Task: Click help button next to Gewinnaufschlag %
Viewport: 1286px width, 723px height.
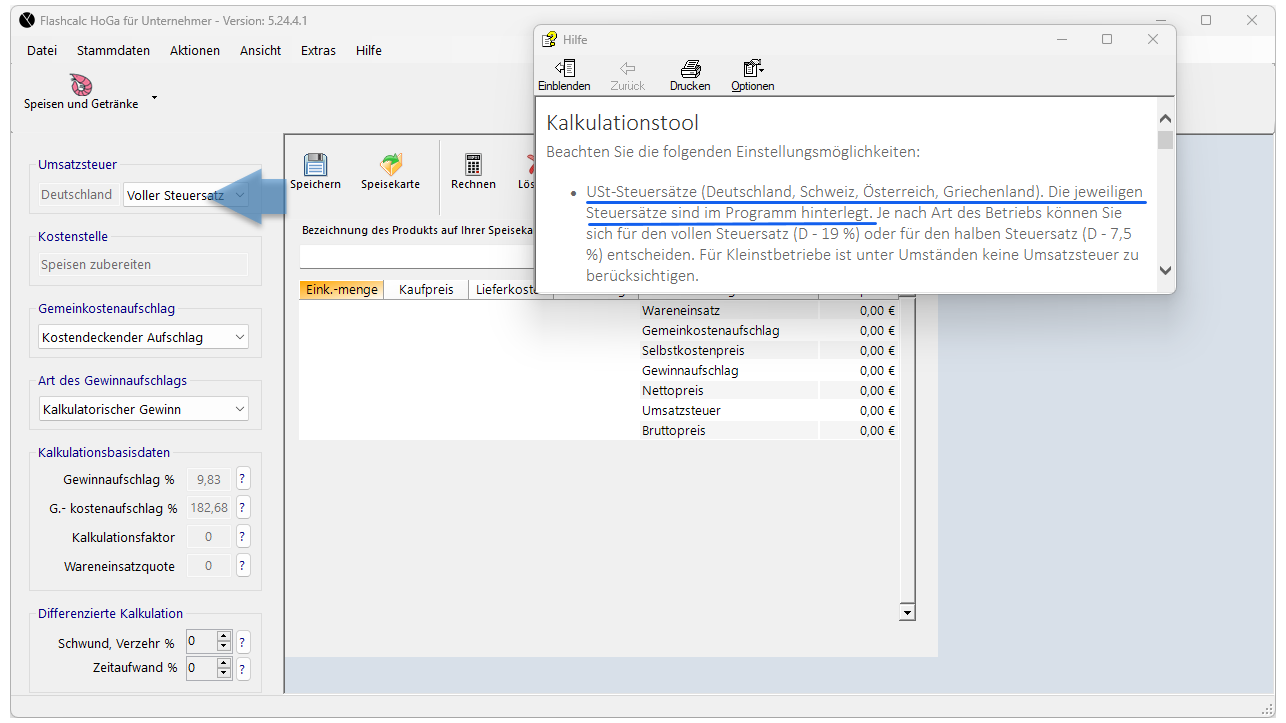Action: [x=242, y=479]
